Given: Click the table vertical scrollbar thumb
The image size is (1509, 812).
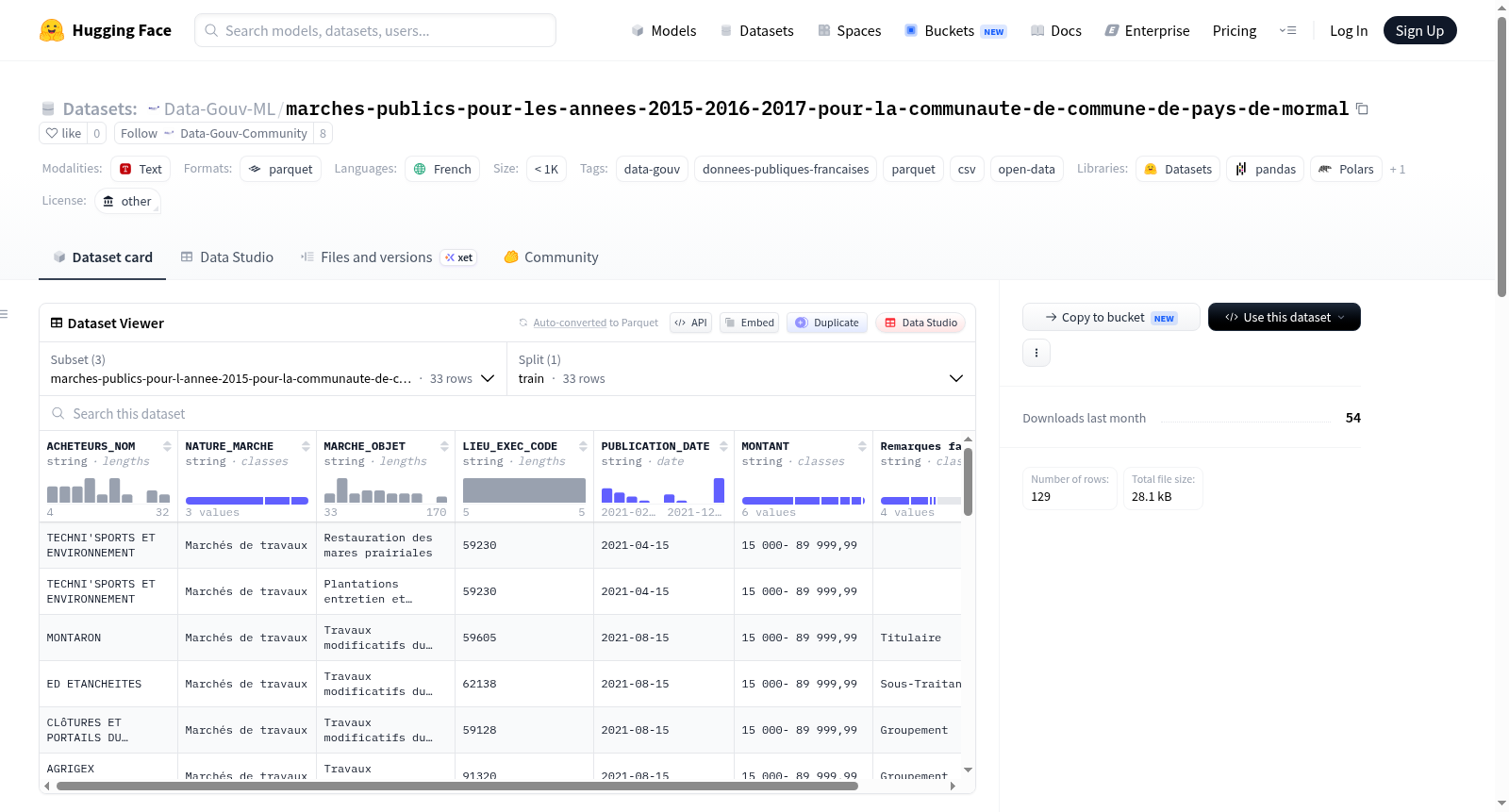Looking at the screenshot, I should 968,482.
